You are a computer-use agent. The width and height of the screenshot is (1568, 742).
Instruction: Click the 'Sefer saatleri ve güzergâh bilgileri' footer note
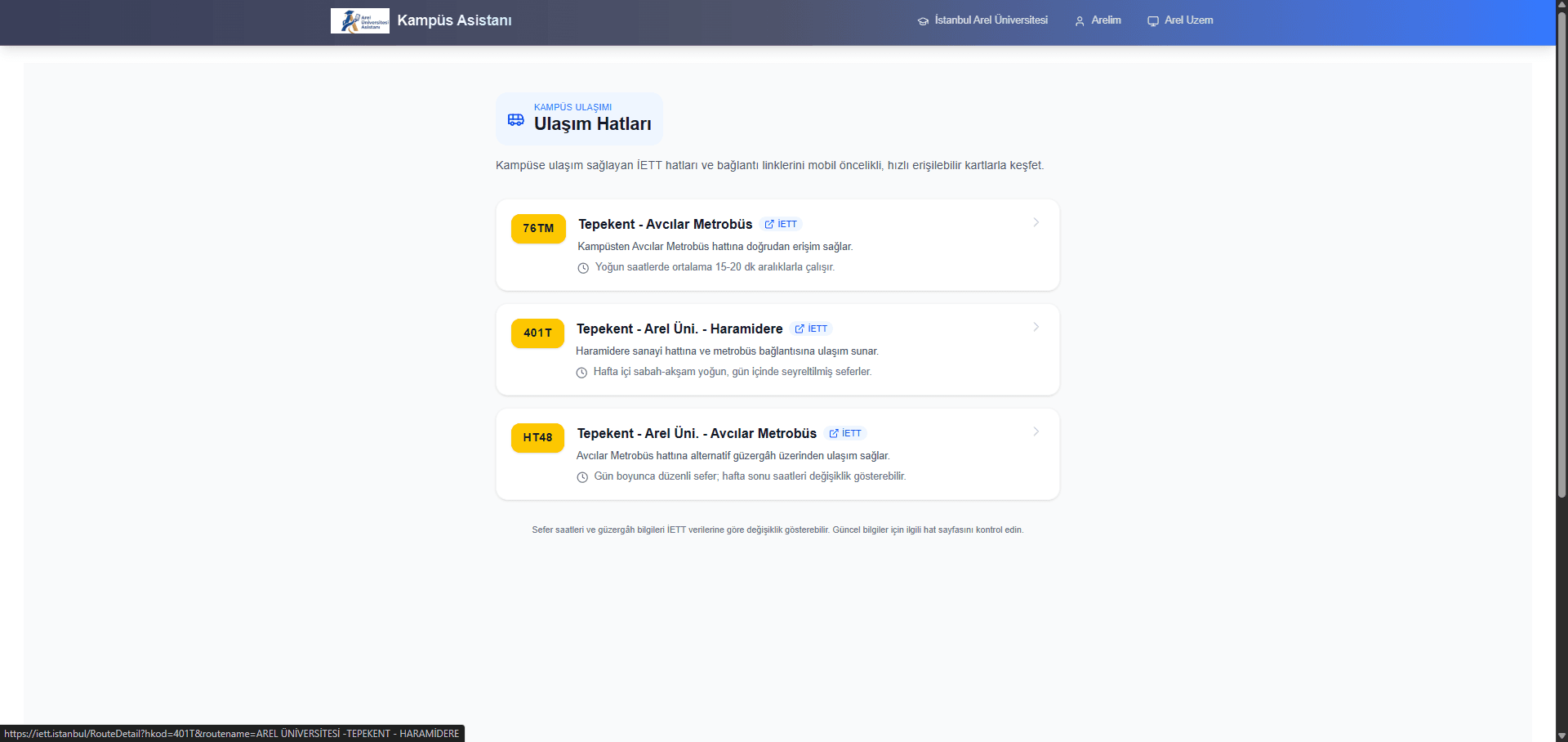coord(777,530)
